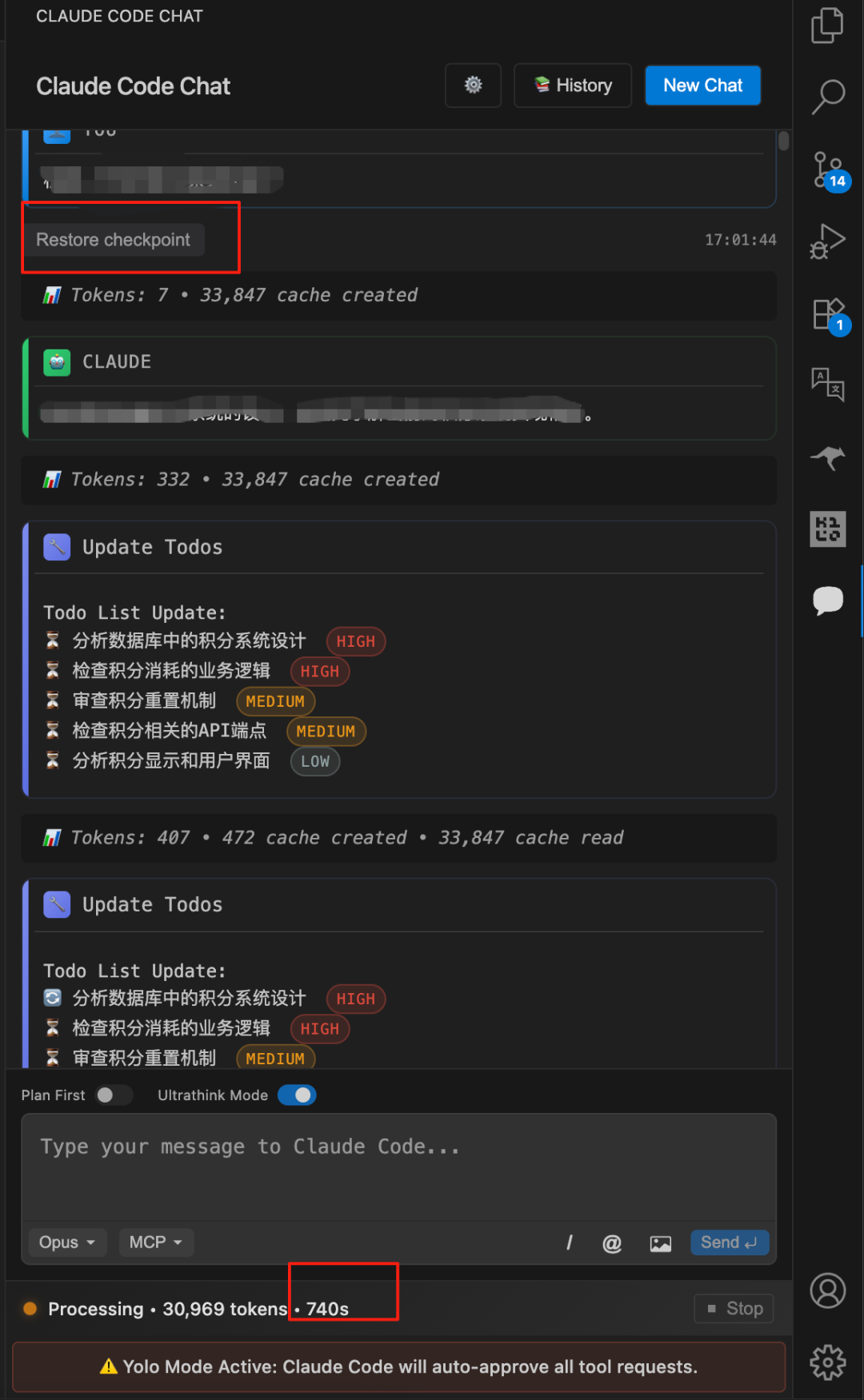Click the @ mention icon in the input bar
Screen dimensions: 864x1400
click(612, 1242)
